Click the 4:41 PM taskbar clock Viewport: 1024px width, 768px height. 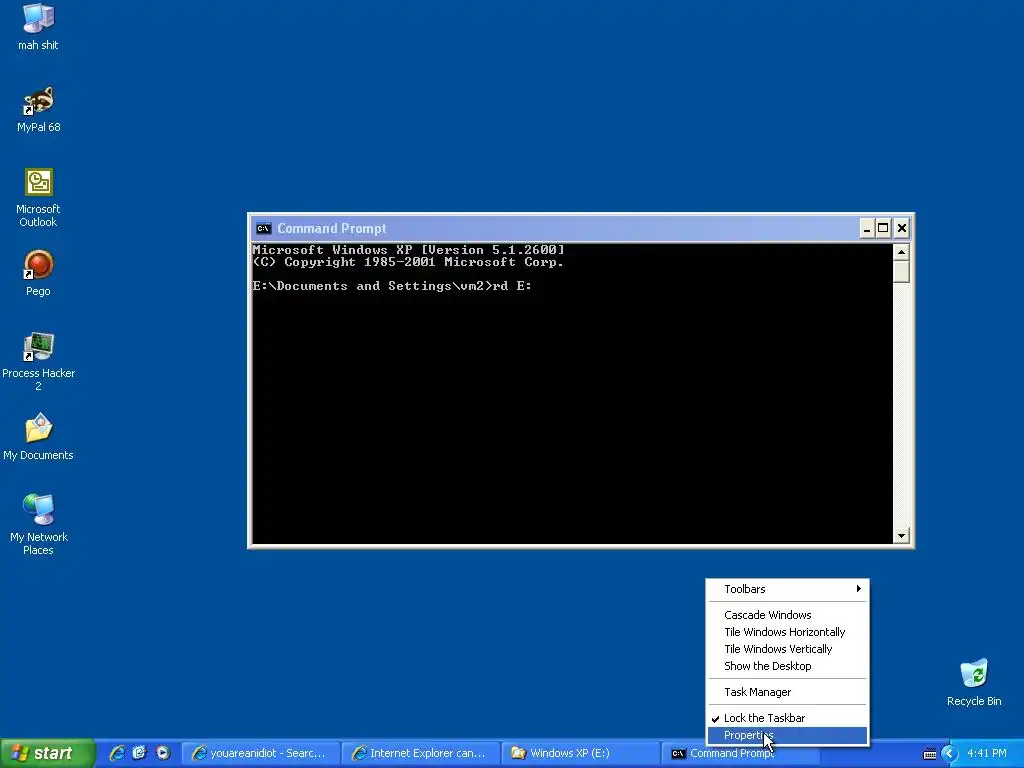click(x=987, y=754)
